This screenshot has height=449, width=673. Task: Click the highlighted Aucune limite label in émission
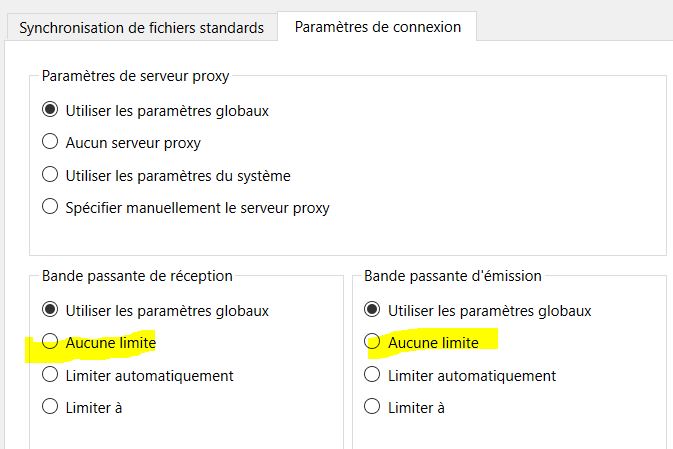(x=433, y=342)
